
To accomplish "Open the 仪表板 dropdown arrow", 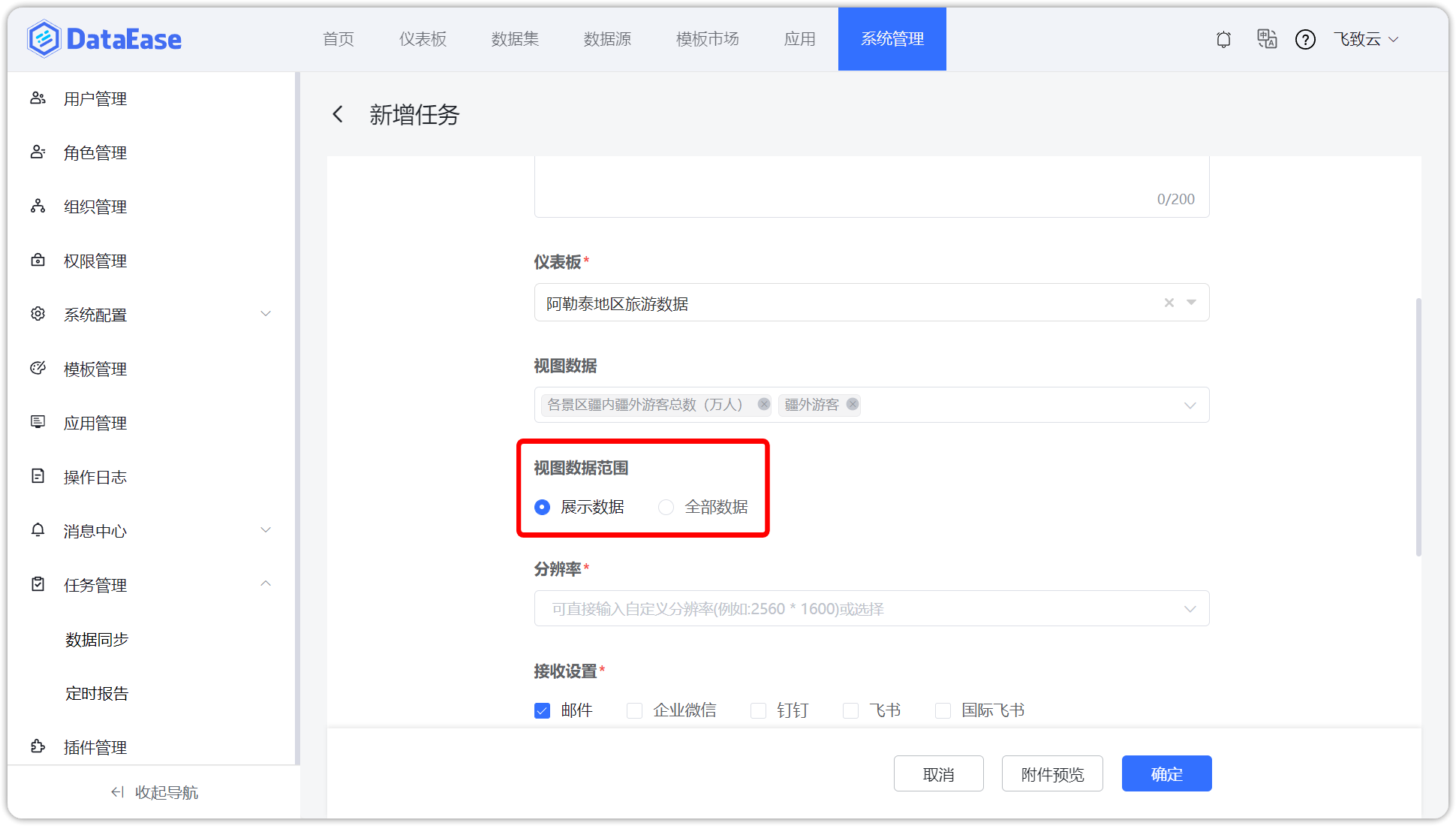I will pos(1191,303).
